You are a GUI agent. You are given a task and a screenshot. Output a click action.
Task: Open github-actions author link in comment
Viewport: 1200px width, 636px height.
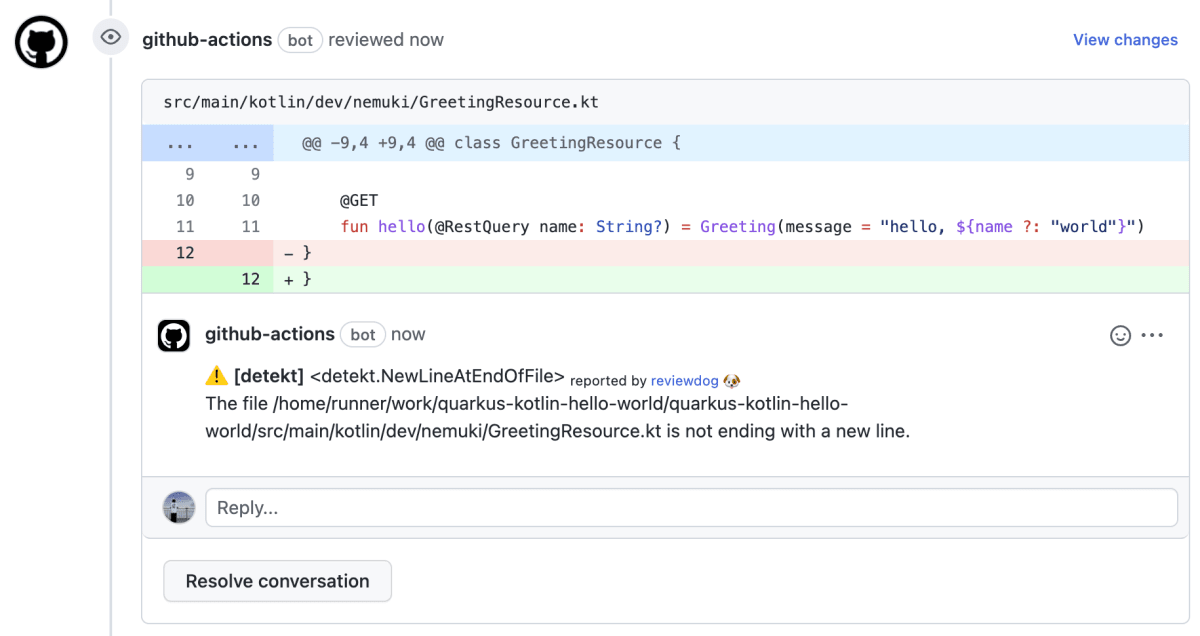[269, 334]
